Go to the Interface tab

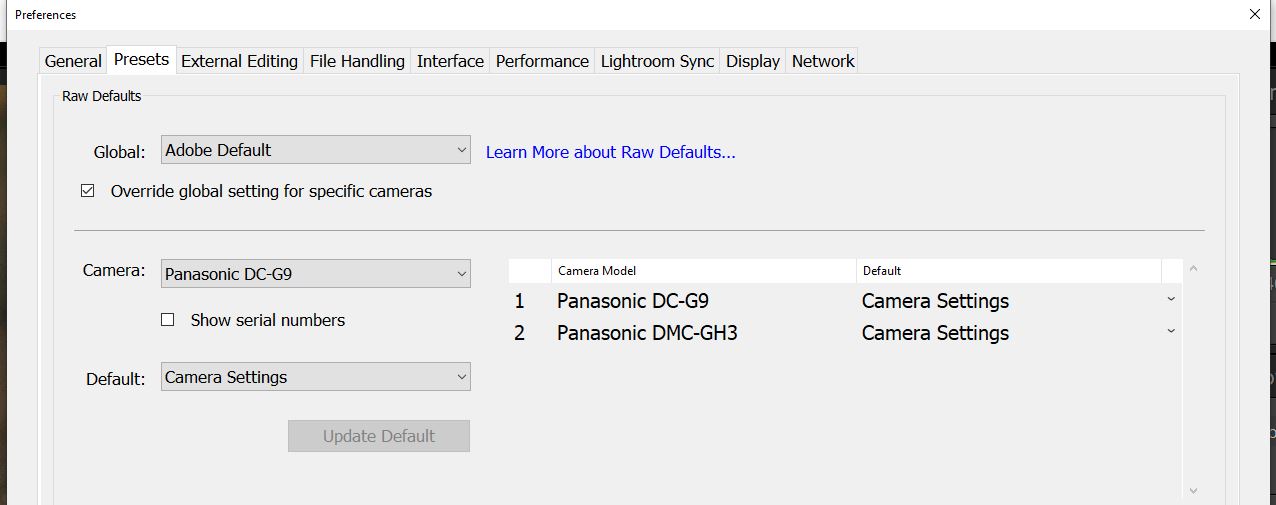pyautogui.click(x=450, y=61)
